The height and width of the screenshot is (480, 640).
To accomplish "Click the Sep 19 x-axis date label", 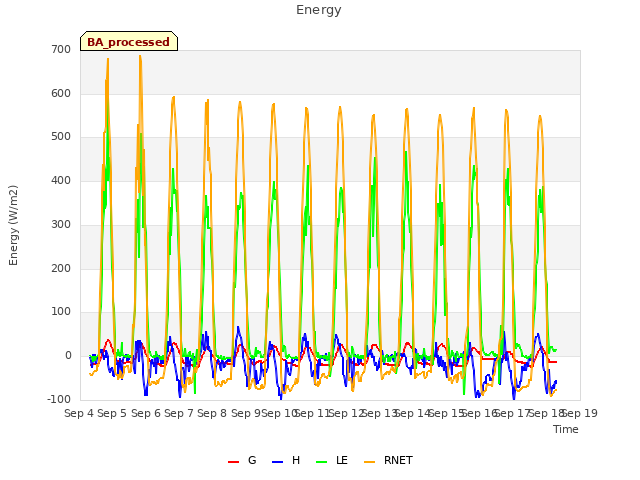I will pos(580,413).
